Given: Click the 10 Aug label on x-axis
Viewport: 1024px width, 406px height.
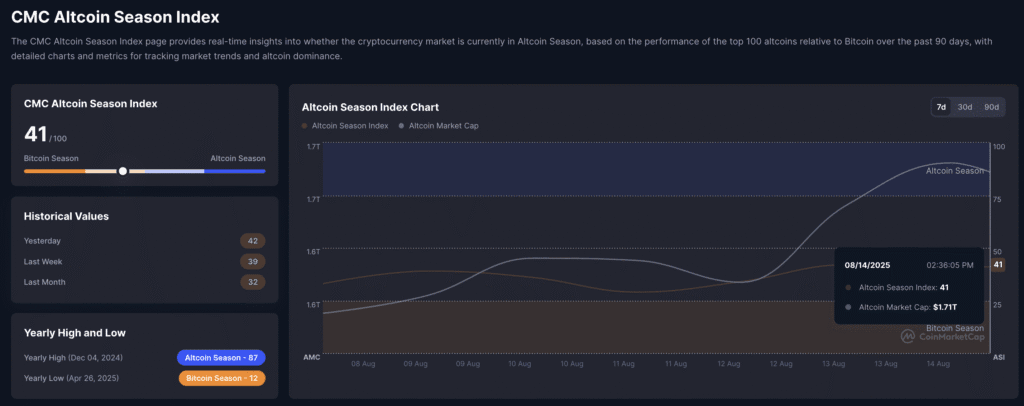Looking at the screenshot, I should pyautogui.click(x=519, y=365).
